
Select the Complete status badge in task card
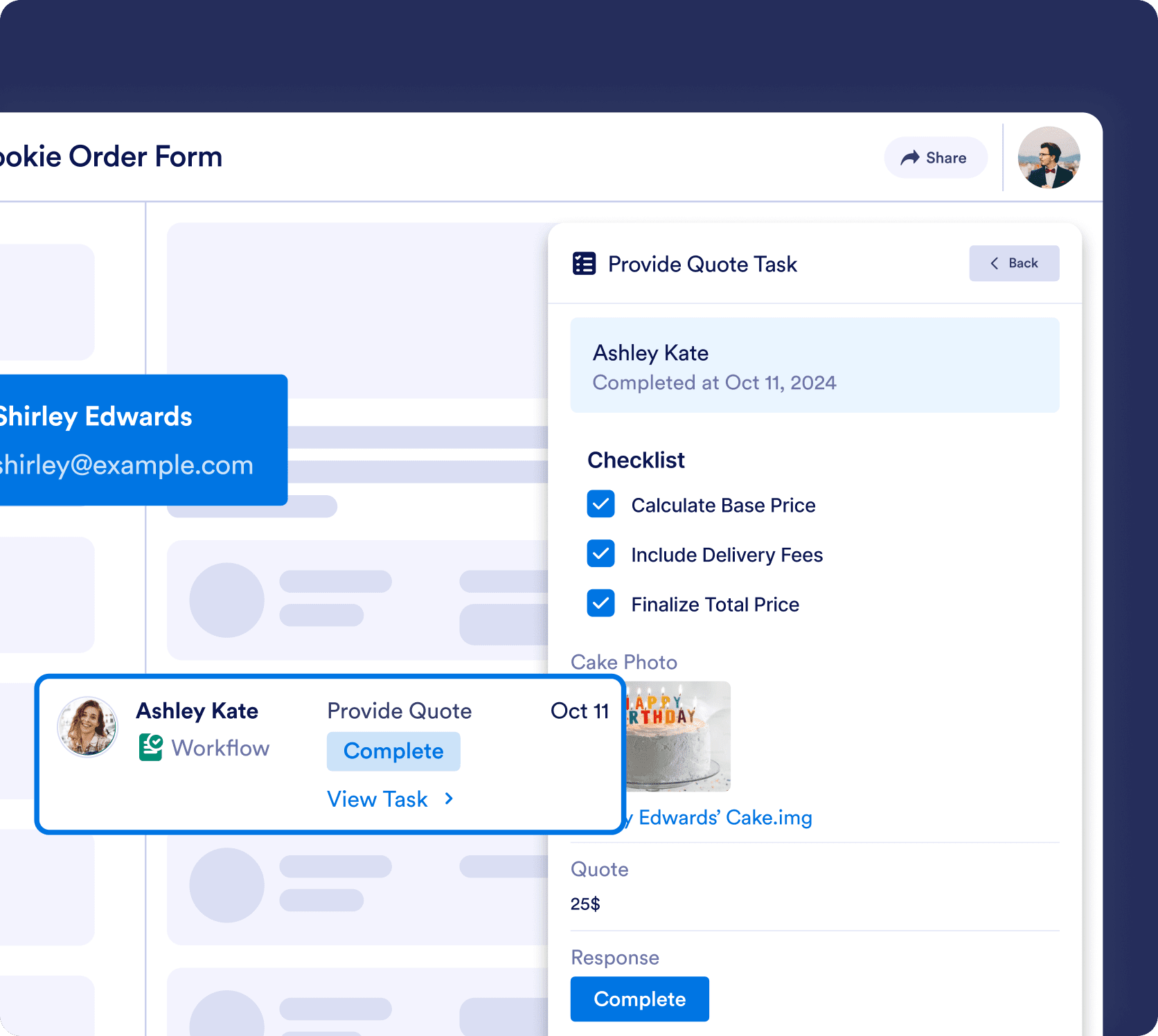tap(393, 751)
